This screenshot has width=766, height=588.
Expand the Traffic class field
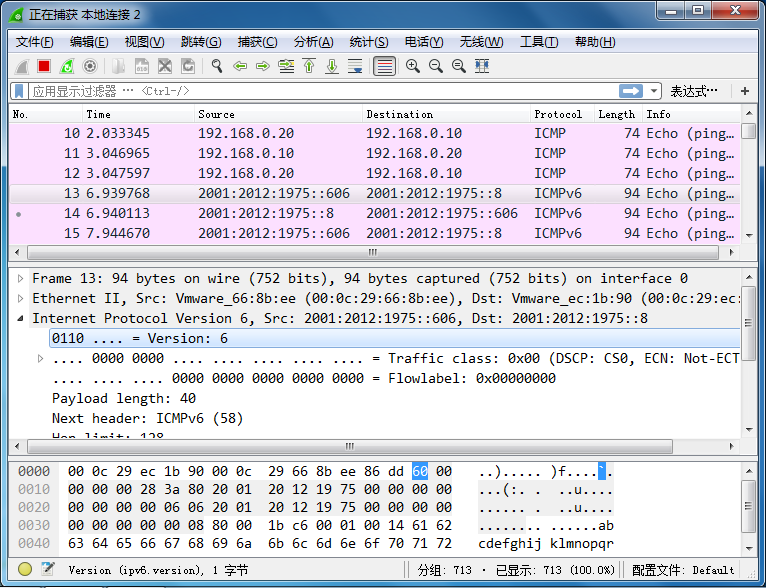41,358
